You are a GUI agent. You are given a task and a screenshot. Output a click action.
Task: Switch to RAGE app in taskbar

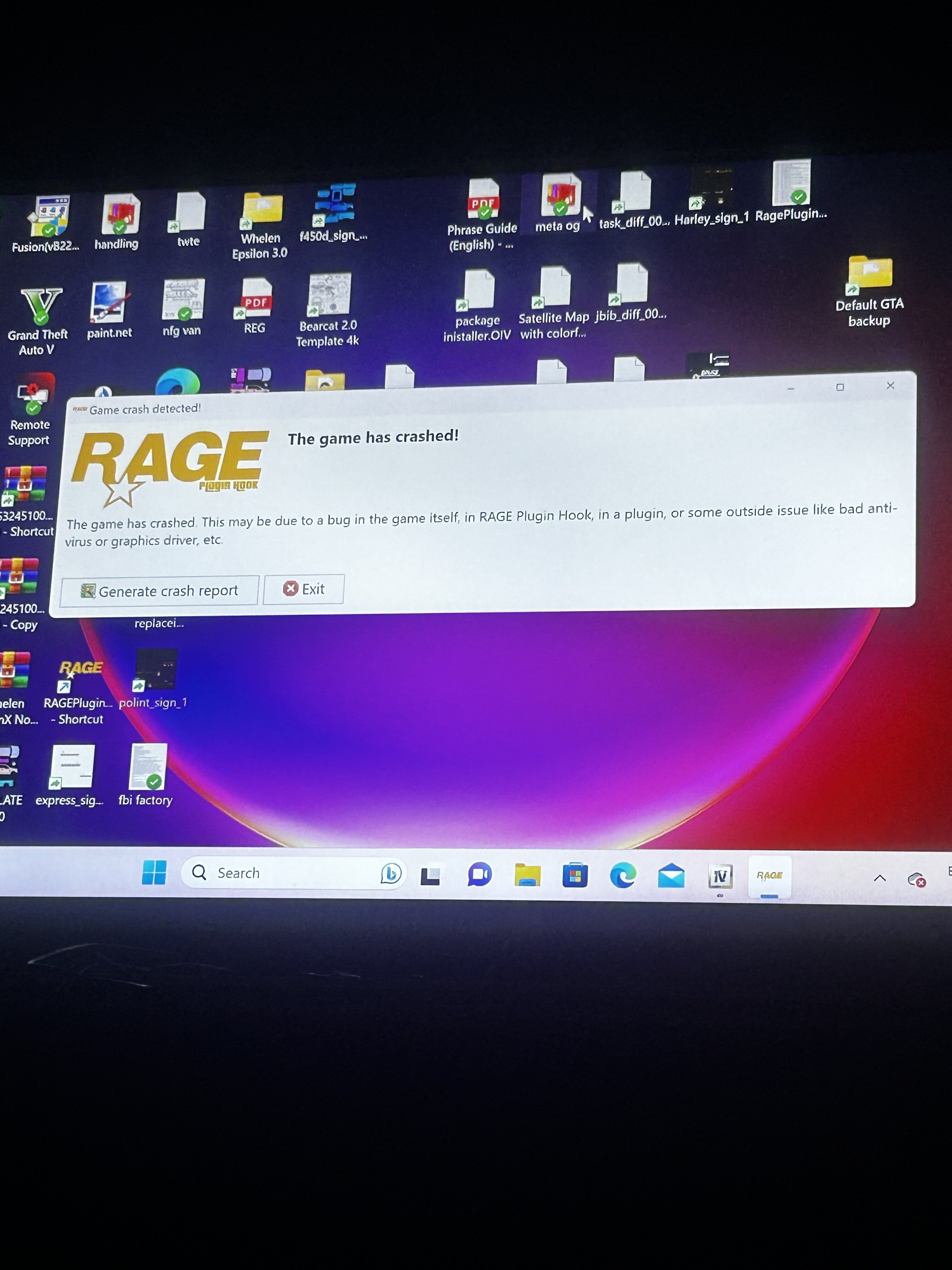pos(769,876)
